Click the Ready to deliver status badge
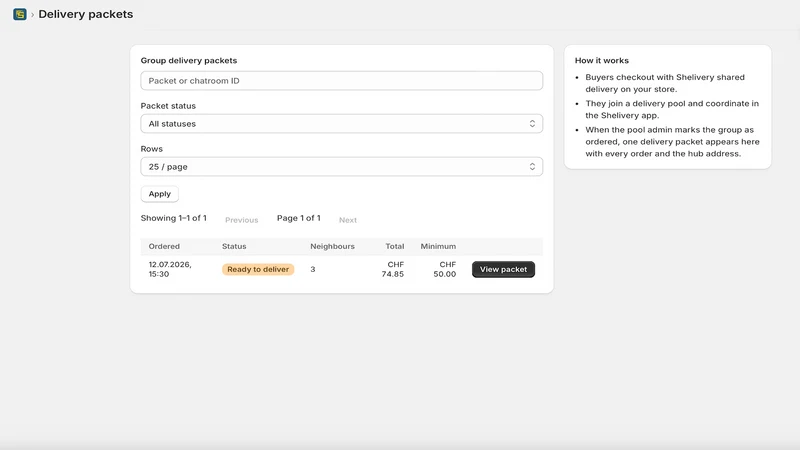Viewport: 800px width, 450px height. 258,269
